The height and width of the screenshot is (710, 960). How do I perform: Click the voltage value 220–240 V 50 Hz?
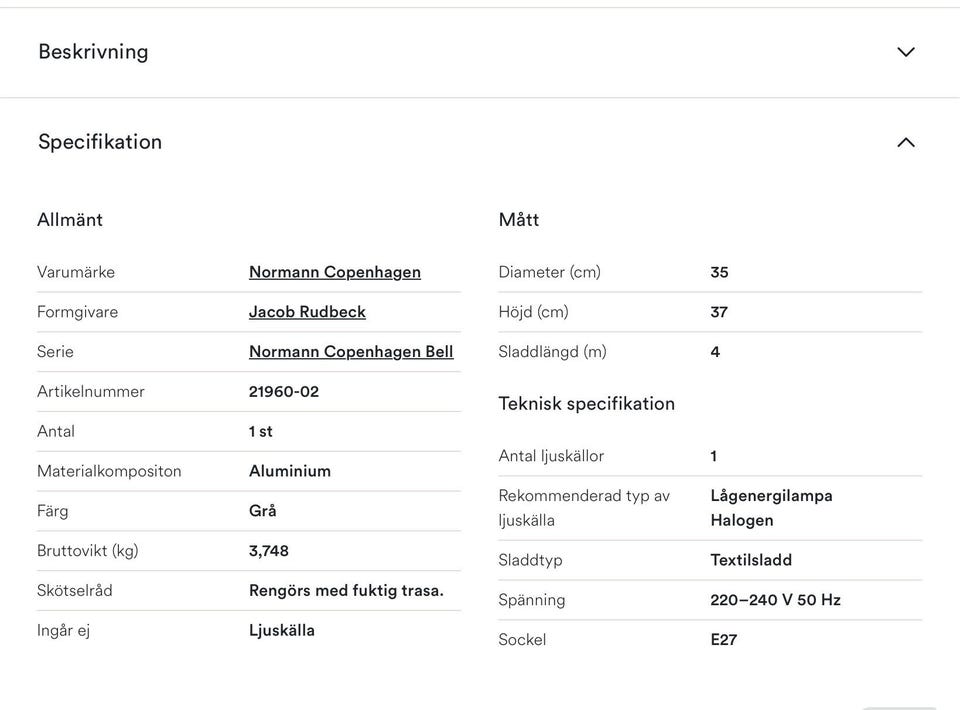point(775,600)
